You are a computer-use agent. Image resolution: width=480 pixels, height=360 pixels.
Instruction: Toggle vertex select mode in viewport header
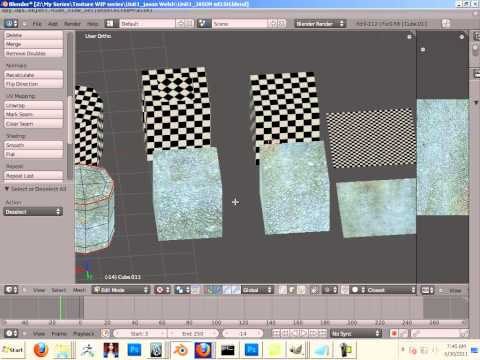click(282, 290)
